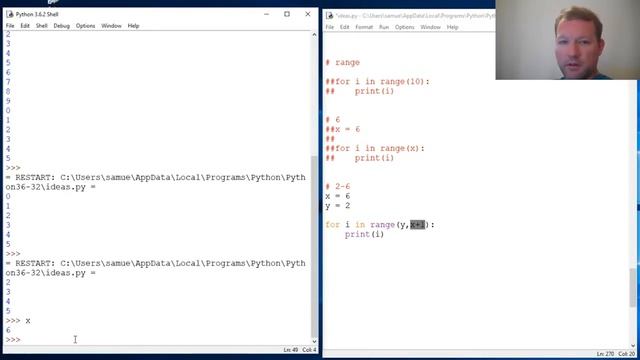Open Options menu in ideas.py editor

click(x=404, y=27)
